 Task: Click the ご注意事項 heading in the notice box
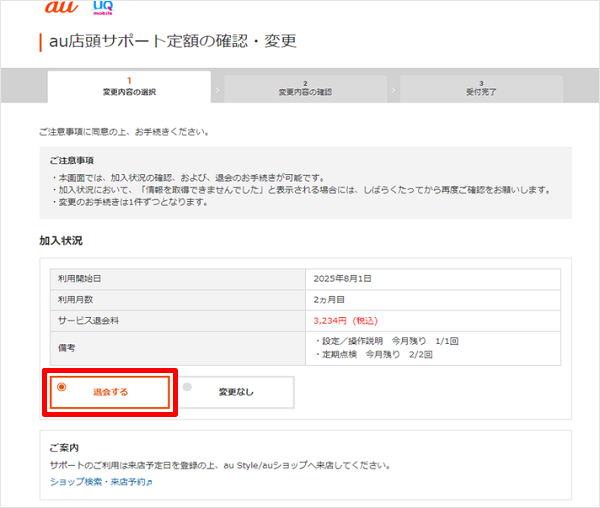coord(72,160)
